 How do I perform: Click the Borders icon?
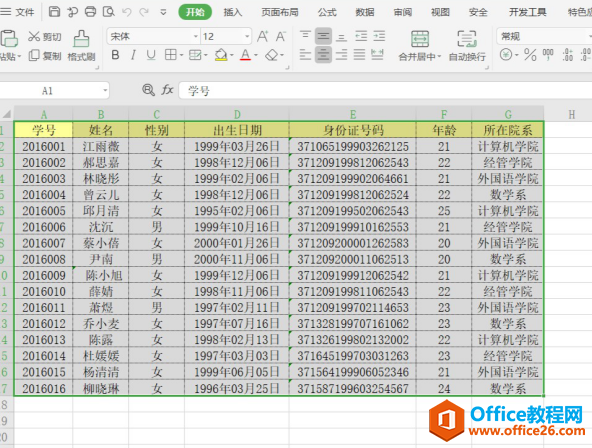(x=171, y=55)
